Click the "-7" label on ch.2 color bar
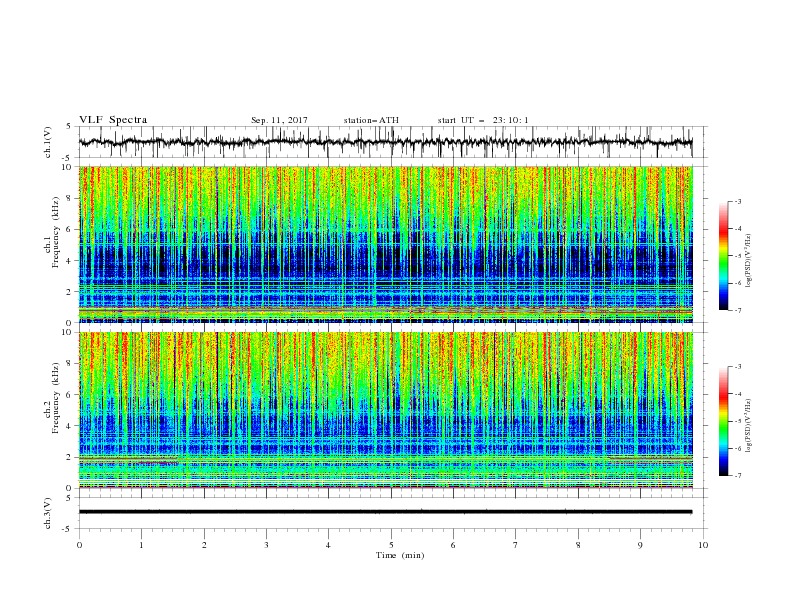Image resolution: width=792 pixels, height=612 pixels. pyautogui.click(x=738, y=476)
